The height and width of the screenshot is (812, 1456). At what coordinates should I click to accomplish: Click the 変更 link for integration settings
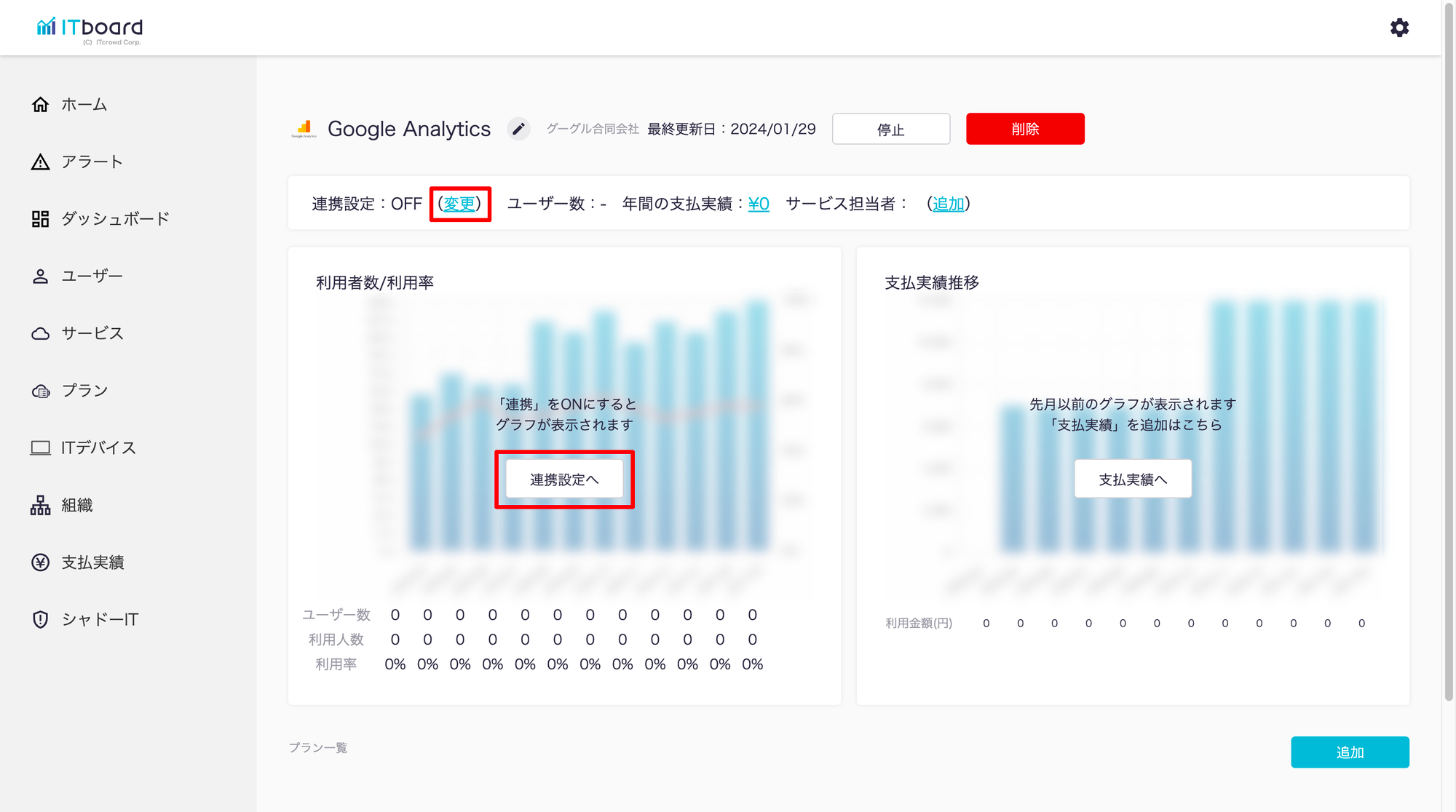point(459,204)
